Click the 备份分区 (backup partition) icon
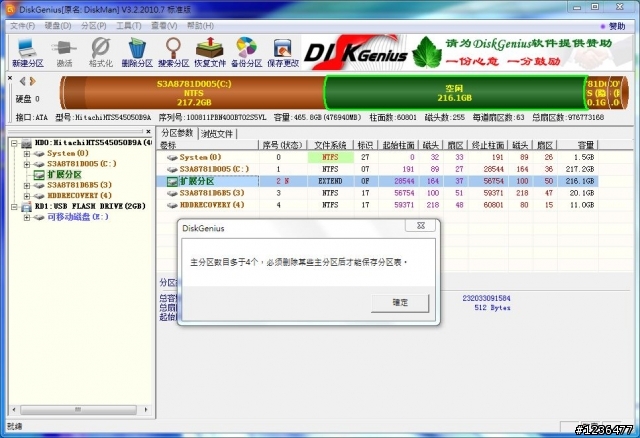 pyautogui.click(x=247, y=52)
